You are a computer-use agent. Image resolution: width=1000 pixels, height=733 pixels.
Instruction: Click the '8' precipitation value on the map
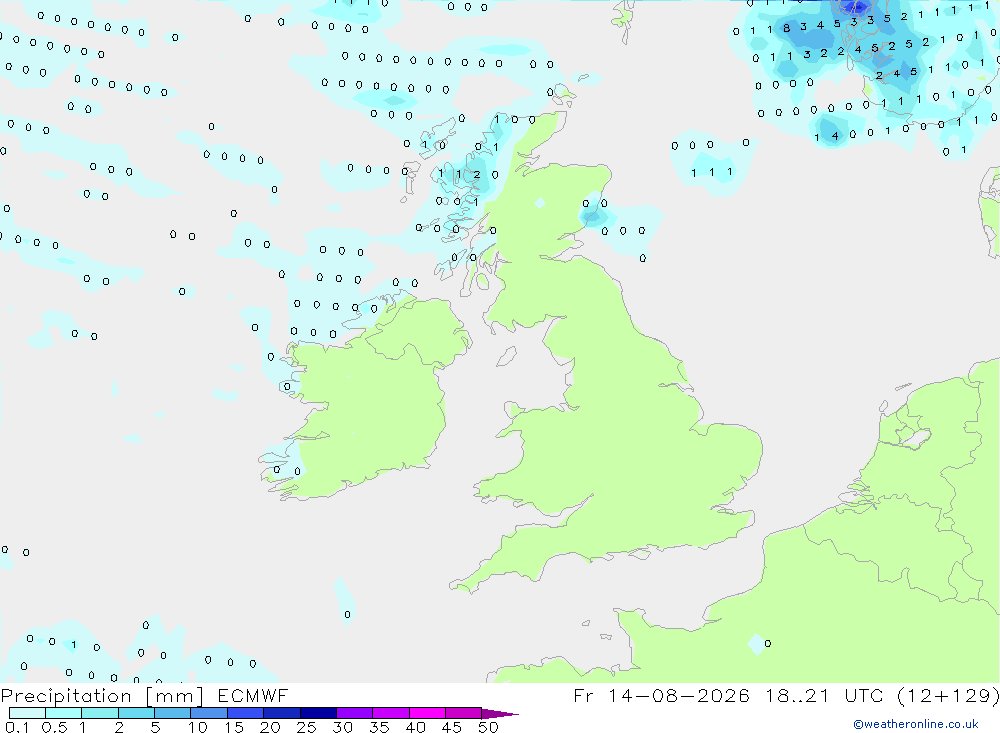click(786, 28)
